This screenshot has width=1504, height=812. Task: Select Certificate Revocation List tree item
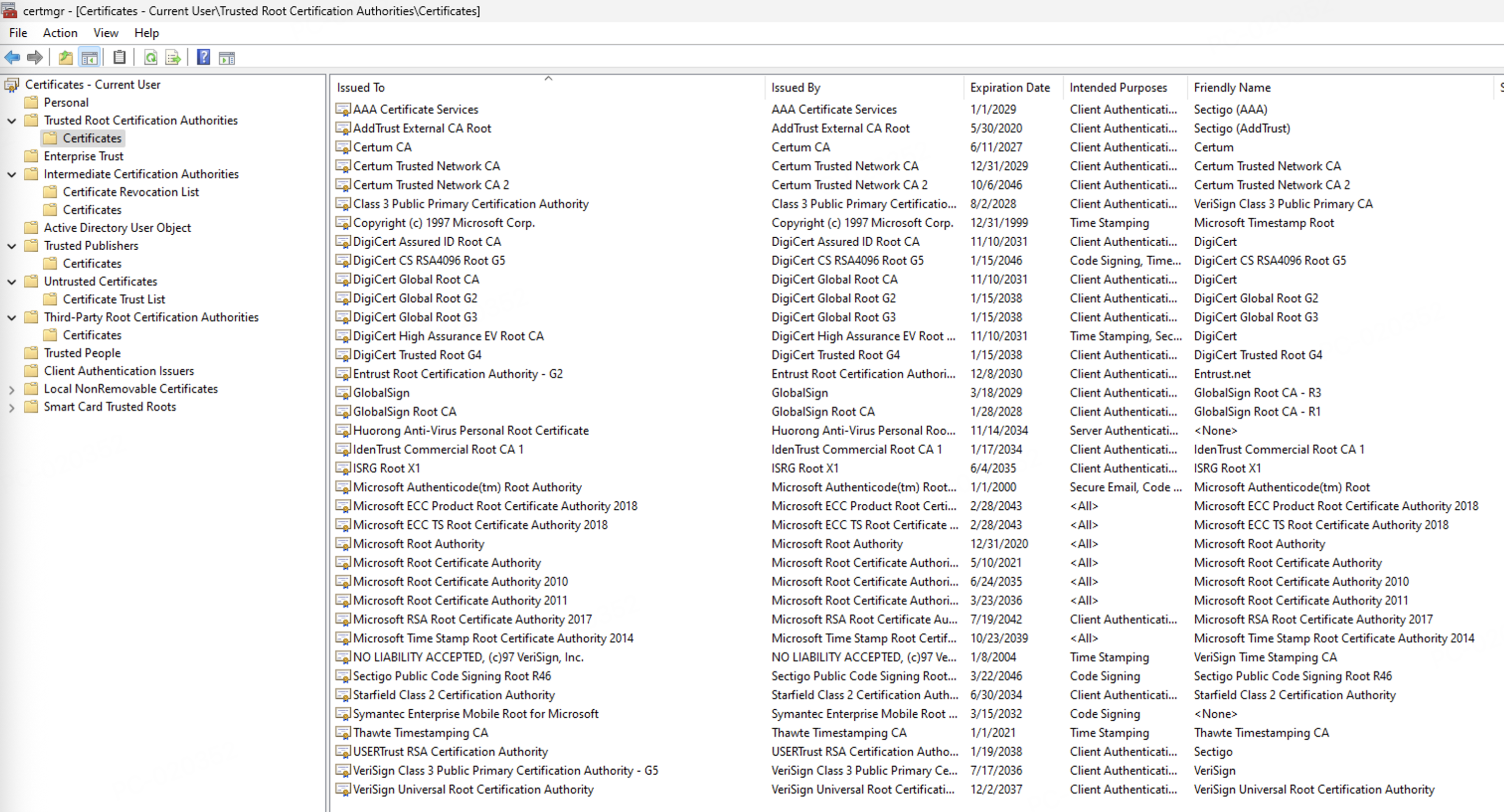[131, 192]
